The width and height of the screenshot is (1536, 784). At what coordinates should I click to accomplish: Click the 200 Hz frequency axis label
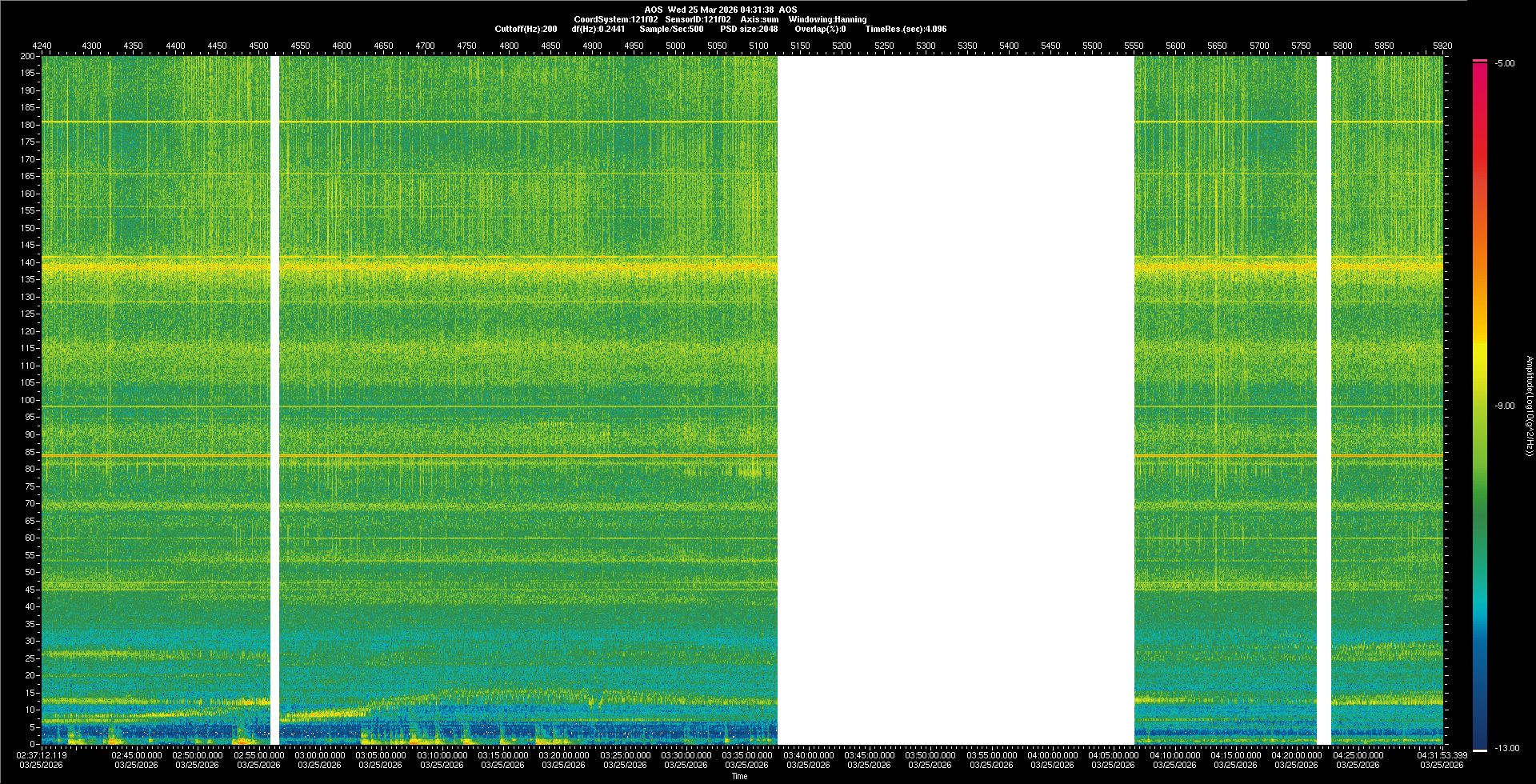pyautogui.click(x=27, y=56)
